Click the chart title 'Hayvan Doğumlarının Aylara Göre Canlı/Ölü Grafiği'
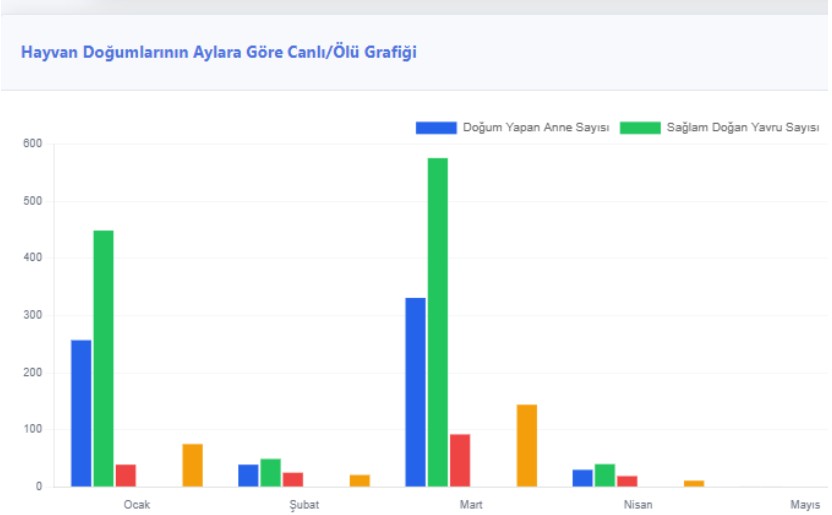The height and width of the screenshot is (515, 832). tap(219, 52)
